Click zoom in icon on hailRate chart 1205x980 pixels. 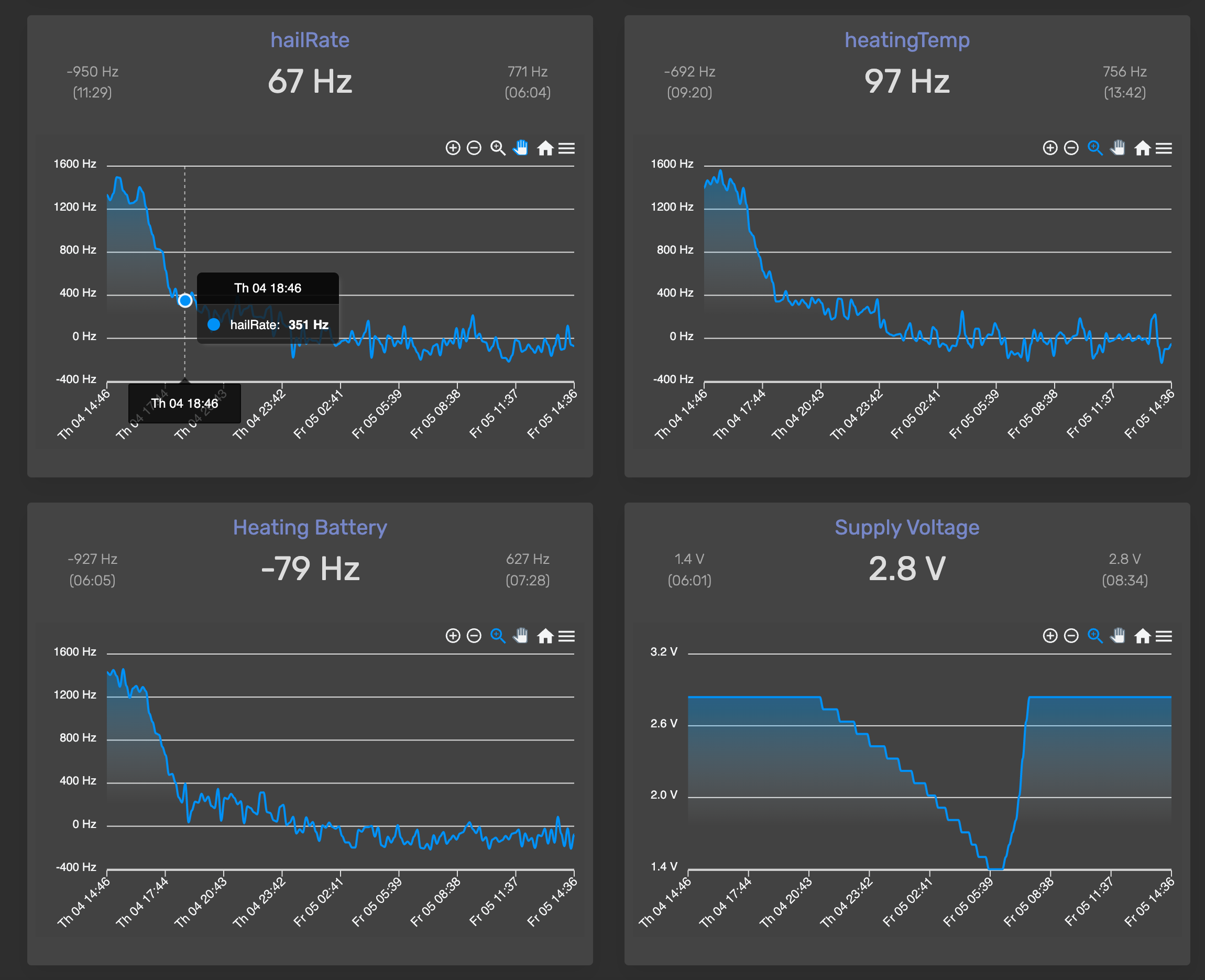pos(453,148)
